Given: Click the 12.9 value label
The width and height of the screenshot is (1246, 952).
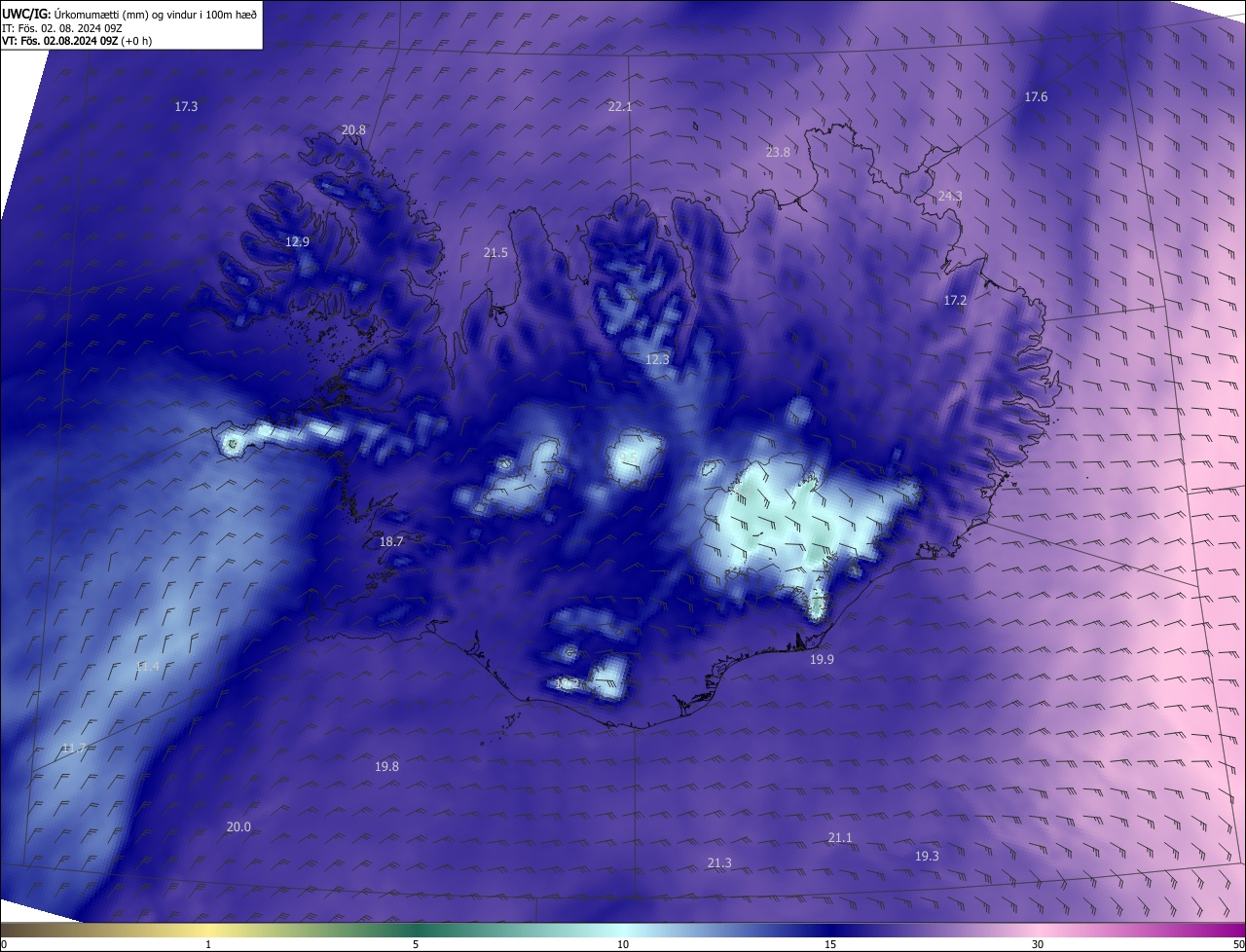Looking at the screenshot, I should click(297, 241).
